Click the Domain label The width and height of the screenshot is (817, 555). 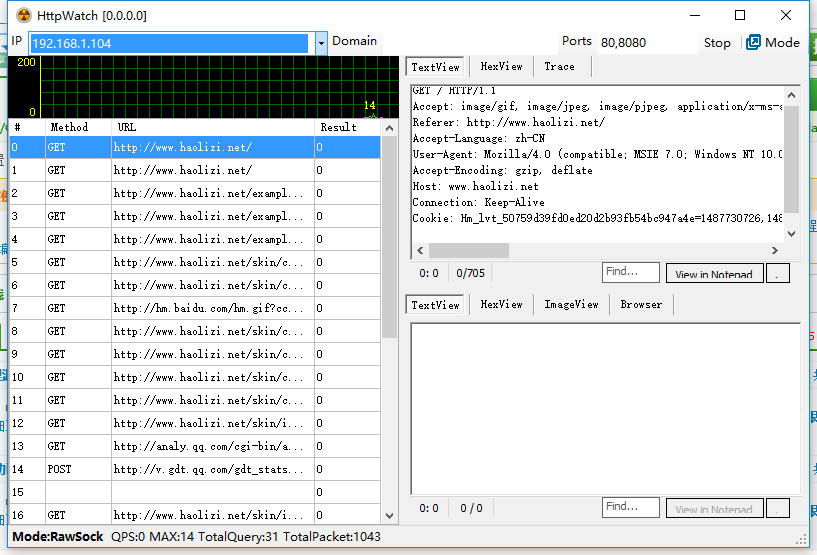point(354,41)
